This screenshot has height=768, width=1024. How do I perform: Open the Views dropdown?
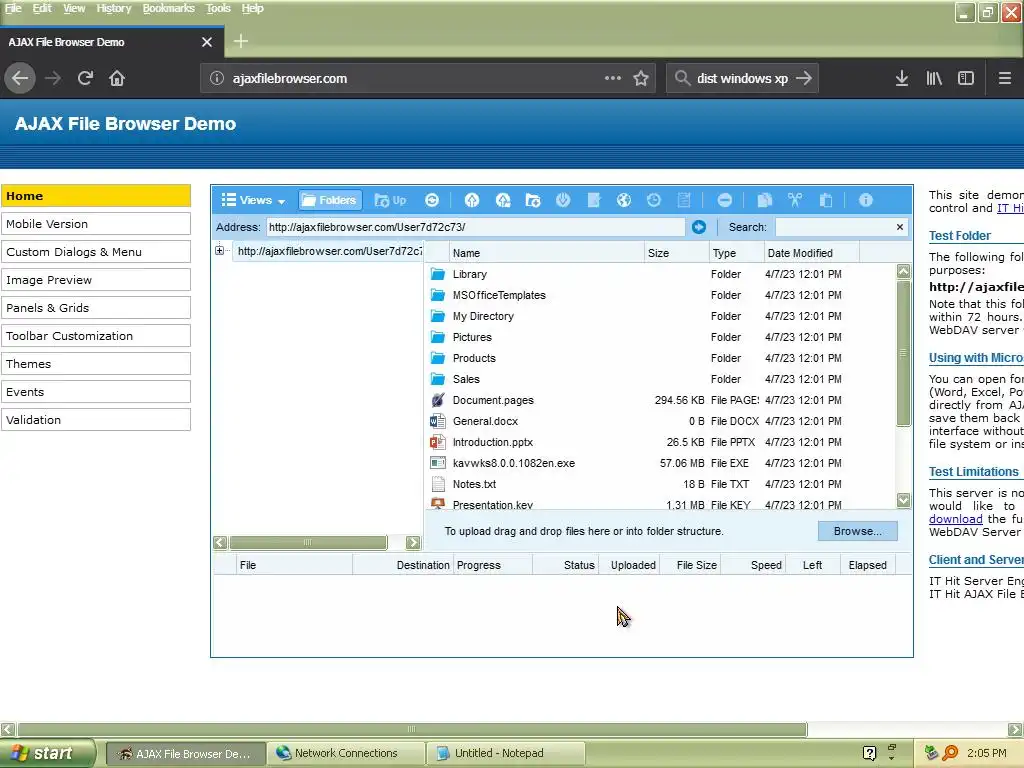coord(253,200)
